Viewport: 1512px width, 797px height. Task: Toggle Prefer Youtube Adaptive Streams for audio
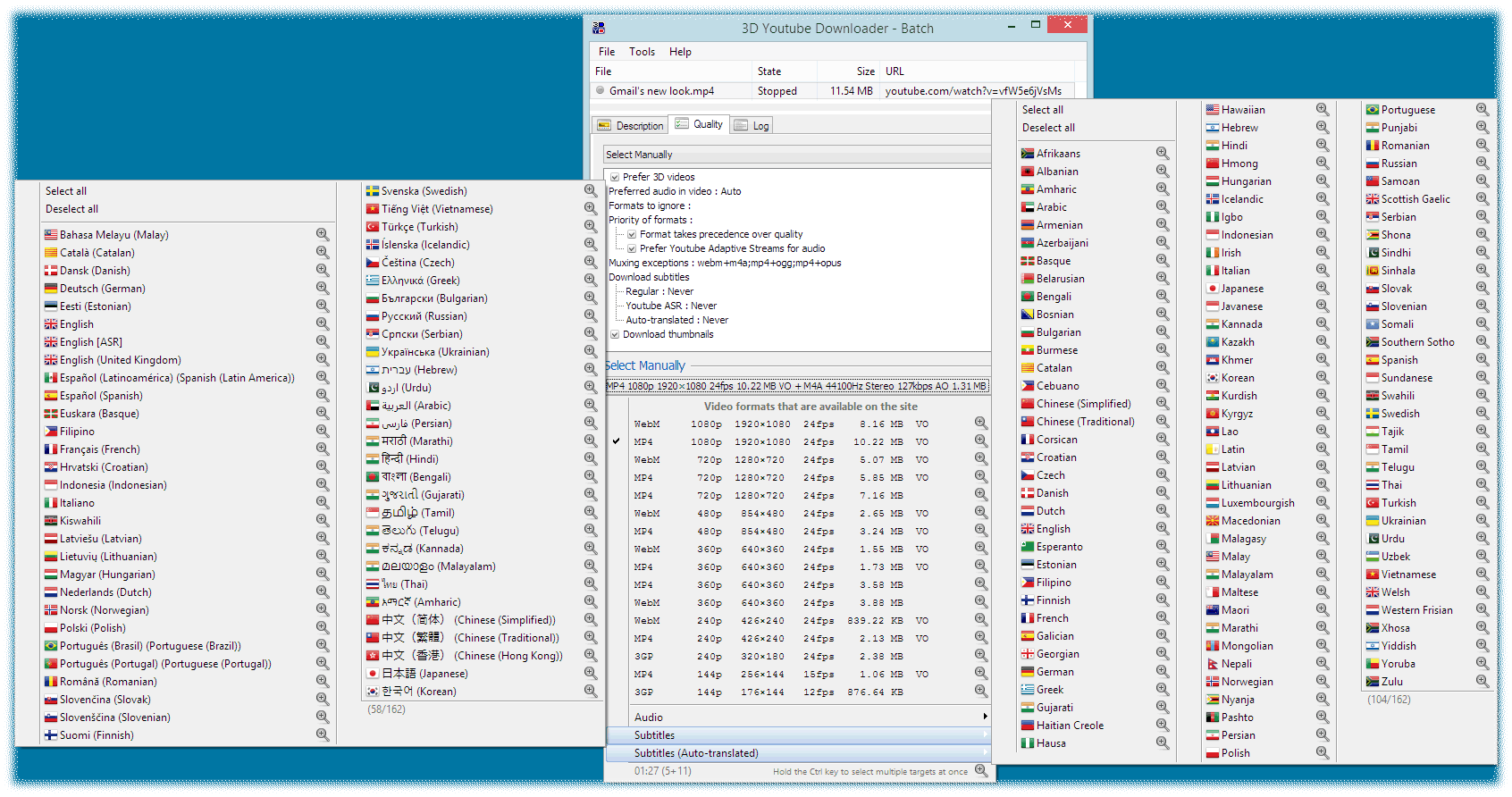[x=632, y=248]
